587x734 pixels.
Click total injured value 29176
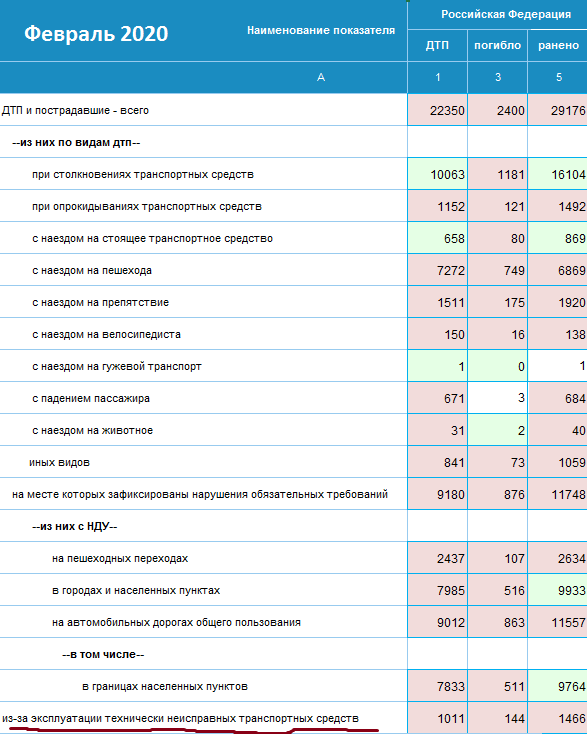568,110
